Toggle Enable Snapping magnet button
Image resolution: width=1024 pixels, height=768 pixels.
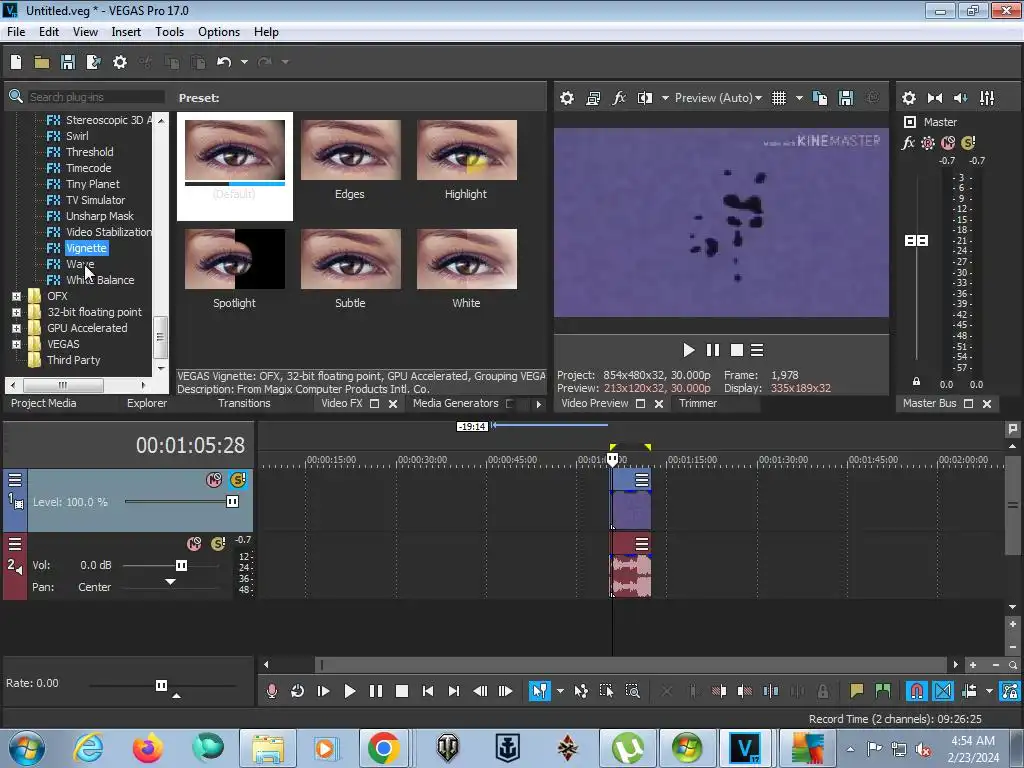pos(917,691)
